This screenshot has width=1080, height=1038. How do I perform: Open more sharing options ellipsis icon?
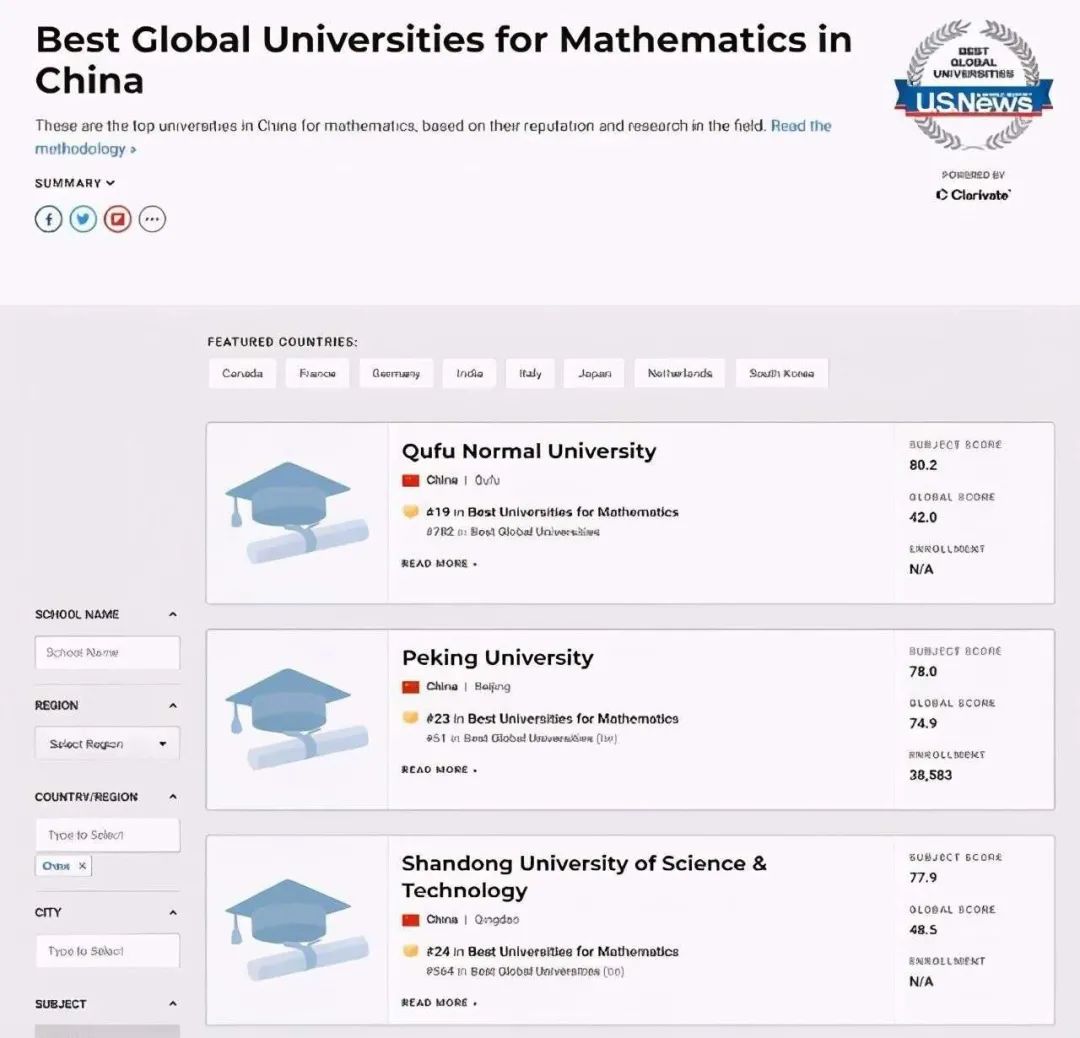tap(152, 219)
